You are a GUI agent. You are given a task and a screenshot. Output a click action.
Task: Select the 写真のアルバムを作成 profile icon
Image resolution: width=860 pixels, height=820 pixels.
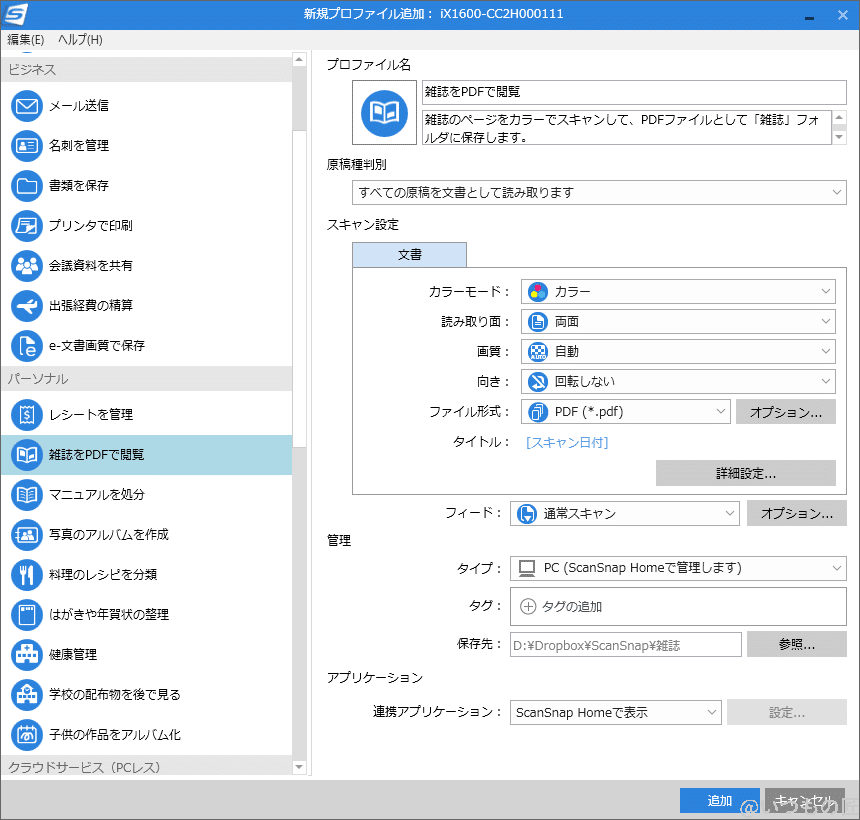26,535
